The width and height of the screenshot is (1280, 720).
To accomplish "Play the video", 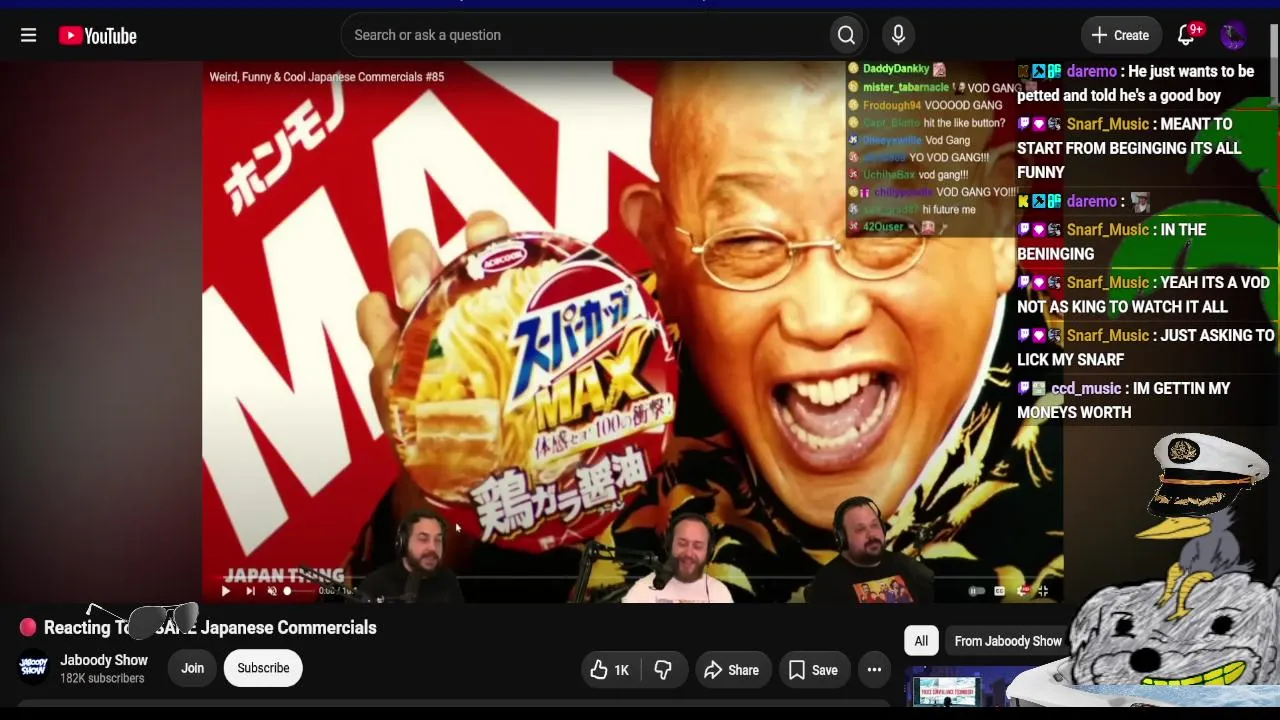I will coord(225,591).
